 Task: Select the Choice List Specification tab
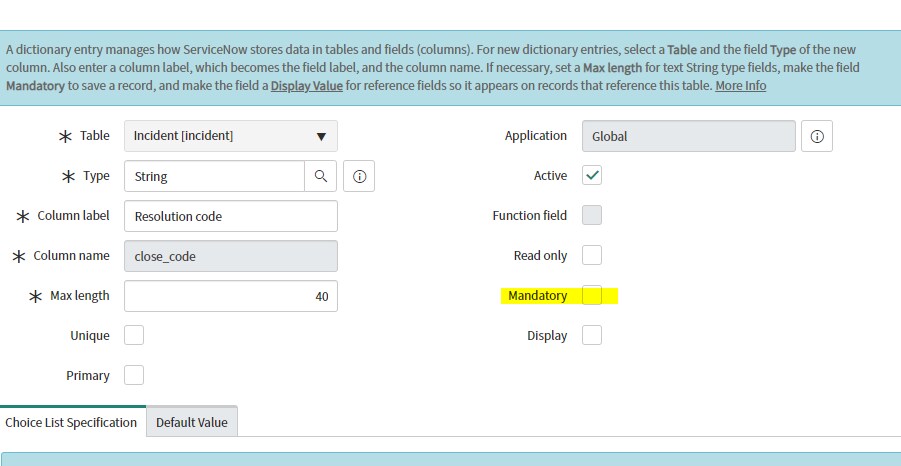tap(71, 422)
